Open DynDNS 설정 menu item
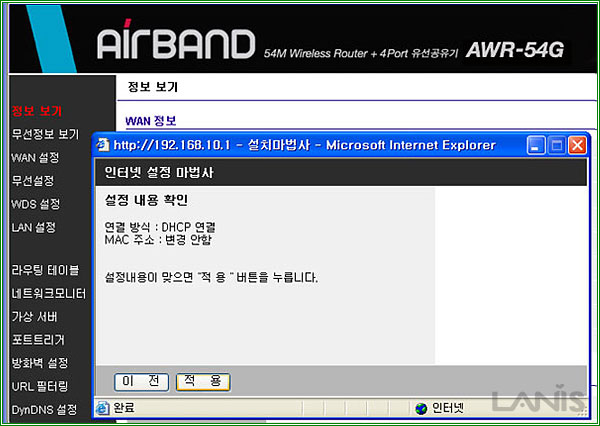 (x=44, y=410)
